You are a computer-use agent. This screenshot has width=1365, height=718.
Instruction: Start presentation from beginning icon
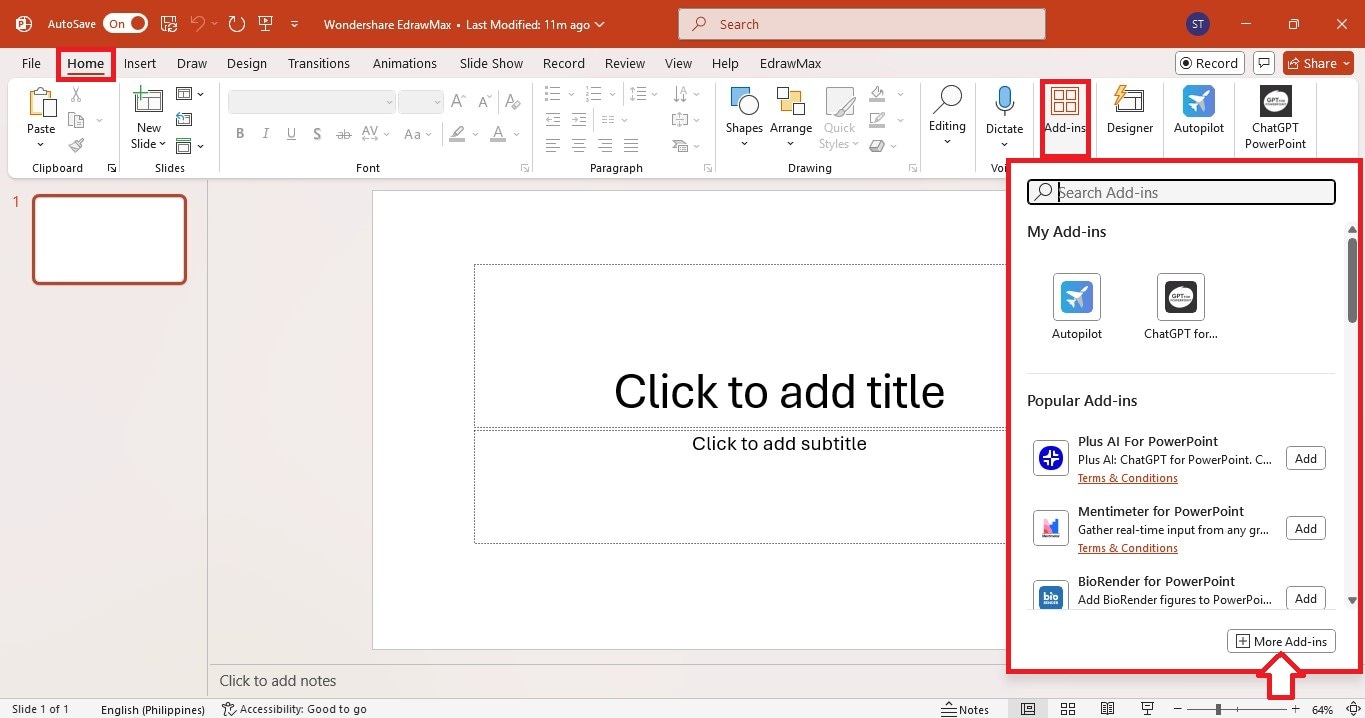265,23
